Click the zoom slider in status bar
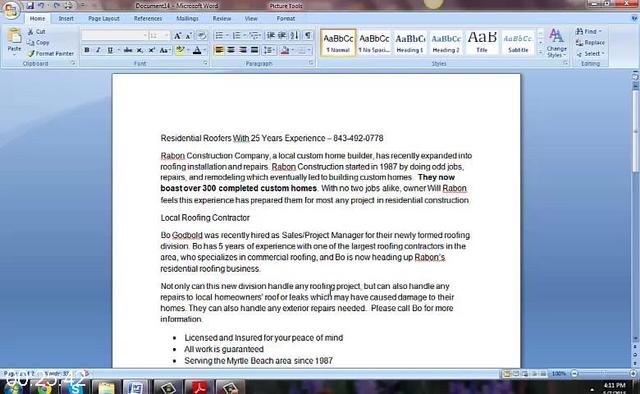Image resolution: width=640 pixels, height=394 pixels. click(x=603, y=374)
